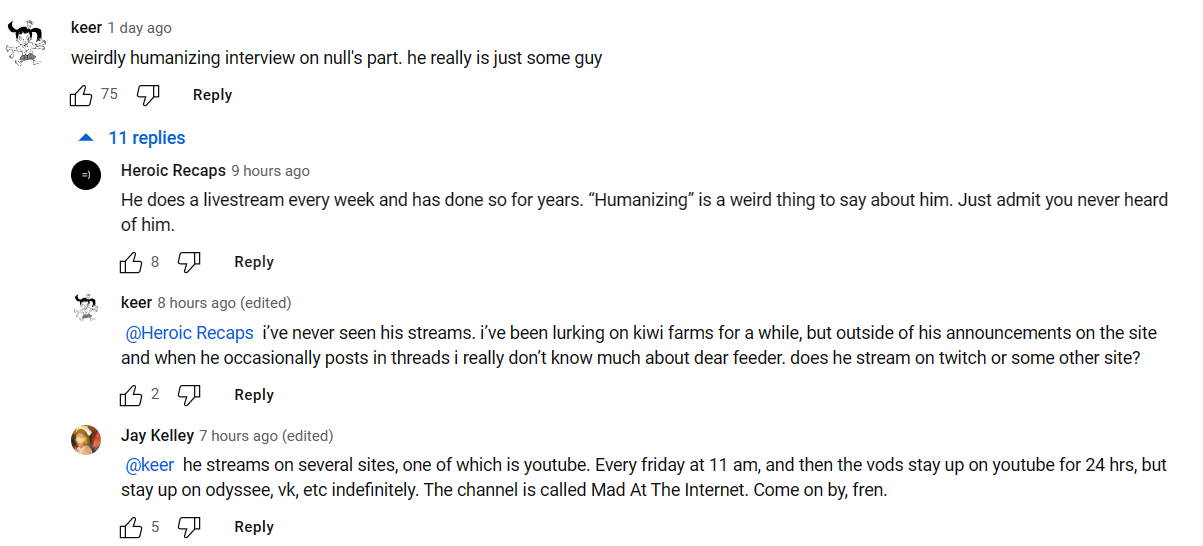
Task: Reply to the Heroic Recaps comment
Action: (253, 262)
